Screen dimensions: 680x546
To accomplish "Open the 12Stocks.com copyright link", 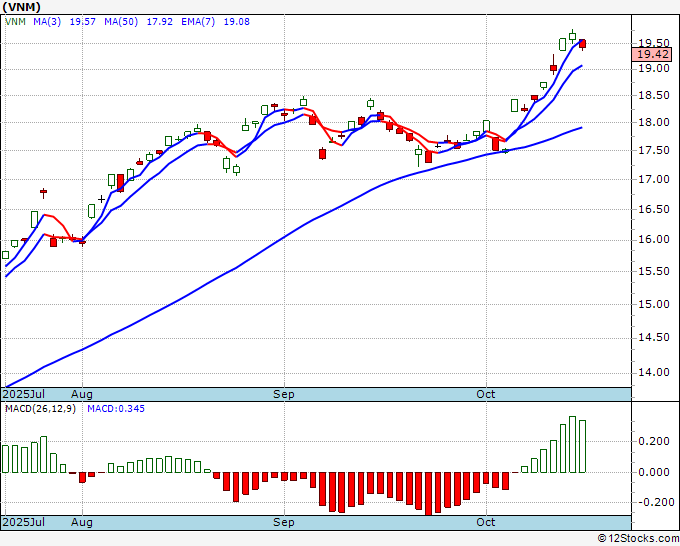I will [638, 539].
